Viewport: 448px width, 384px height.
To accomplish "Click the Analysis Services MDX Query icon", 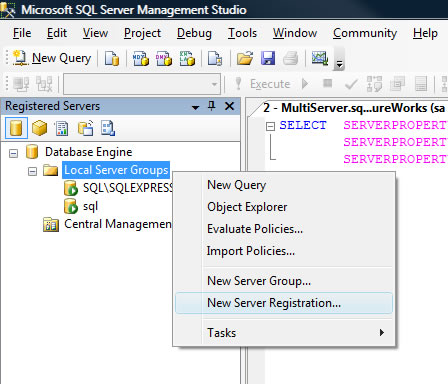I will (x=141, y=58).
